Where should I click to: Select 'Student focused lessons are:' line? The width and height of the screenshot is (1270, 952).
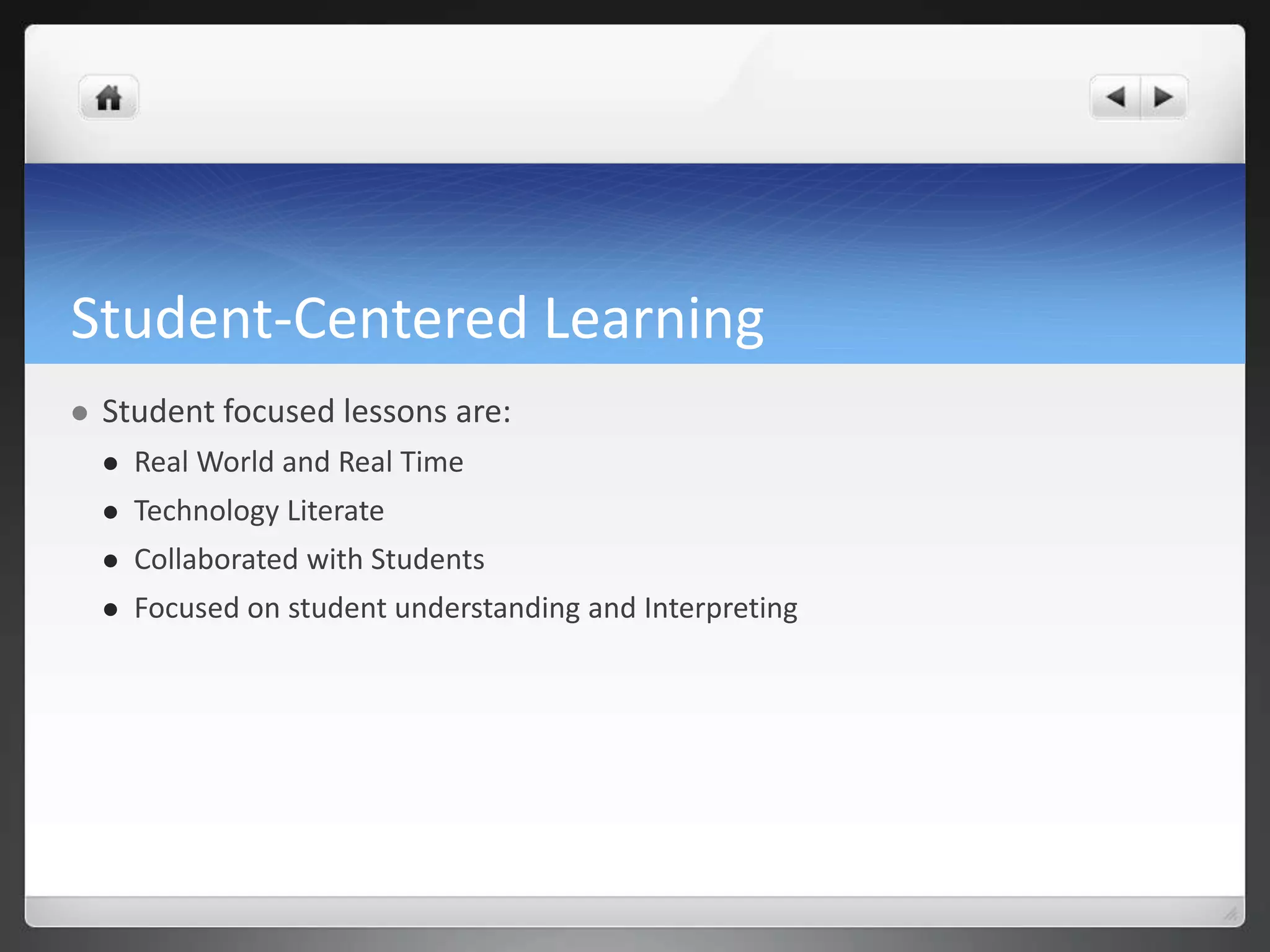306,412
